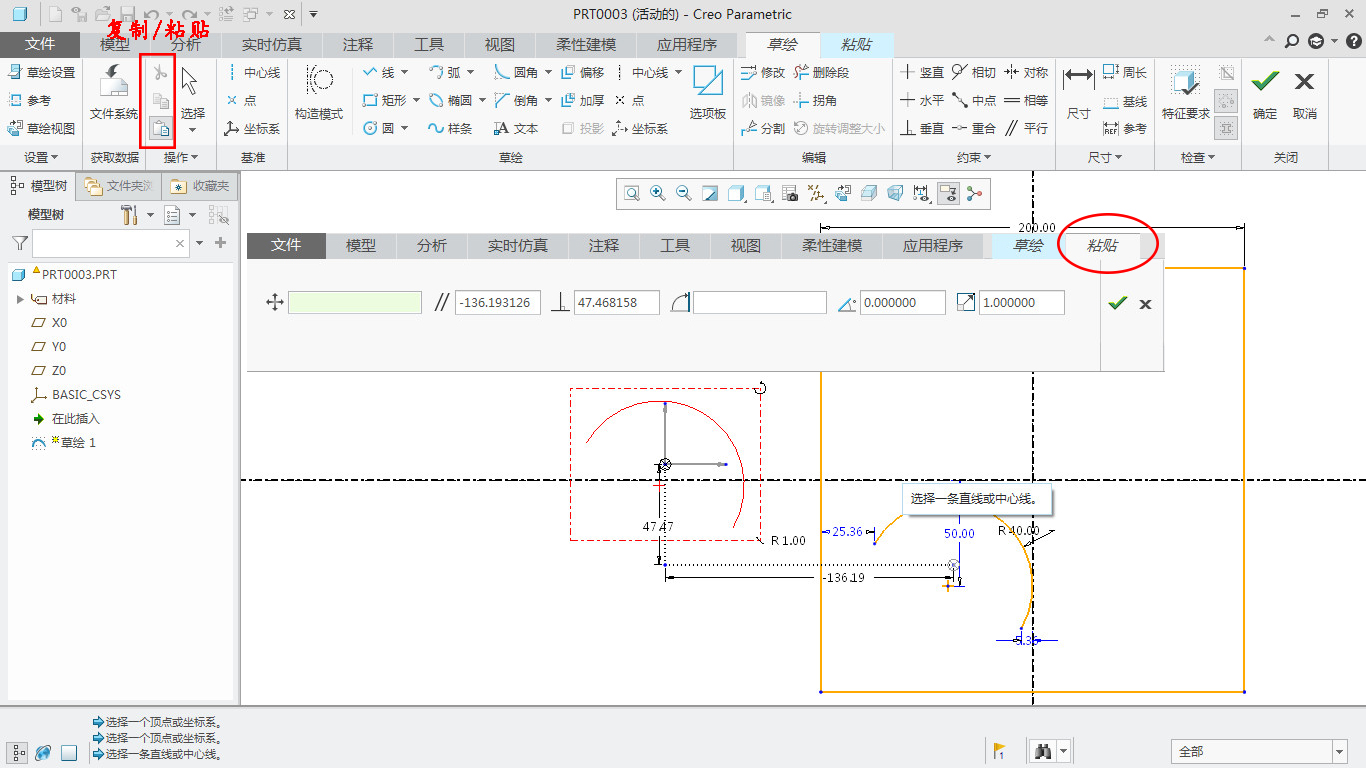Image resolution: width=1366 pixels, height=768 pixels.
Task: Click 分割 divide tool
Action: [x=764, y=129]
